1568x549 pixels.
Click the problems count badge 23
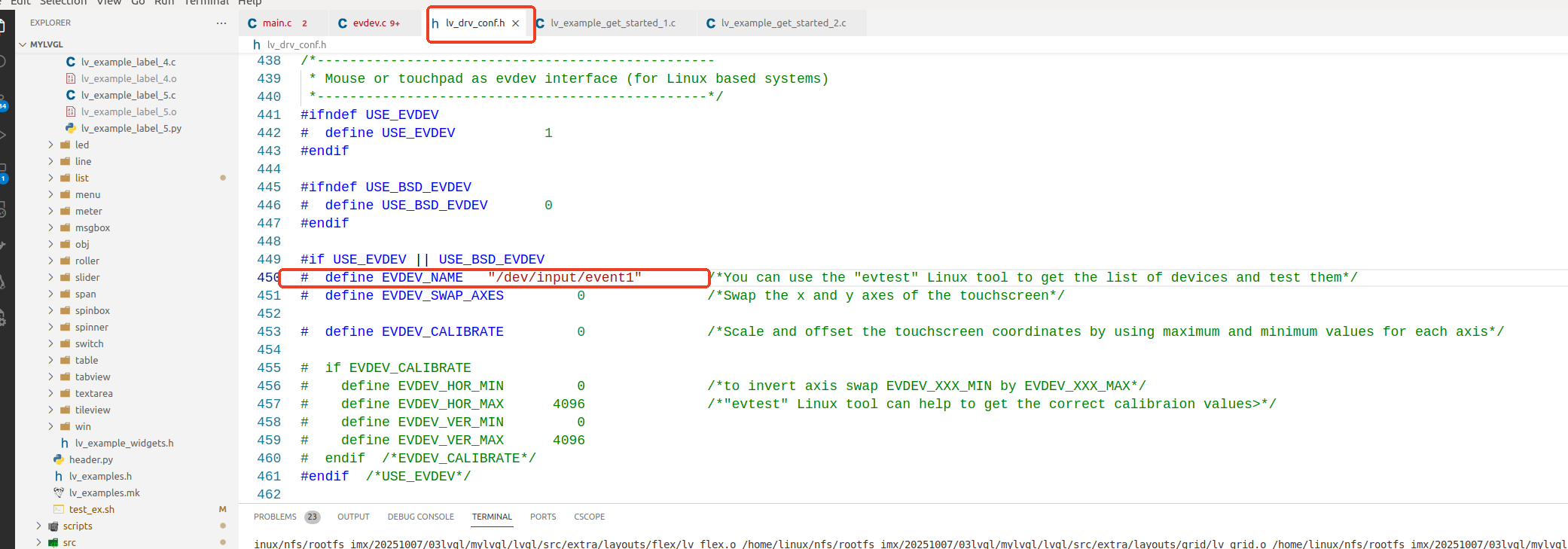click(x=313, y=517)
